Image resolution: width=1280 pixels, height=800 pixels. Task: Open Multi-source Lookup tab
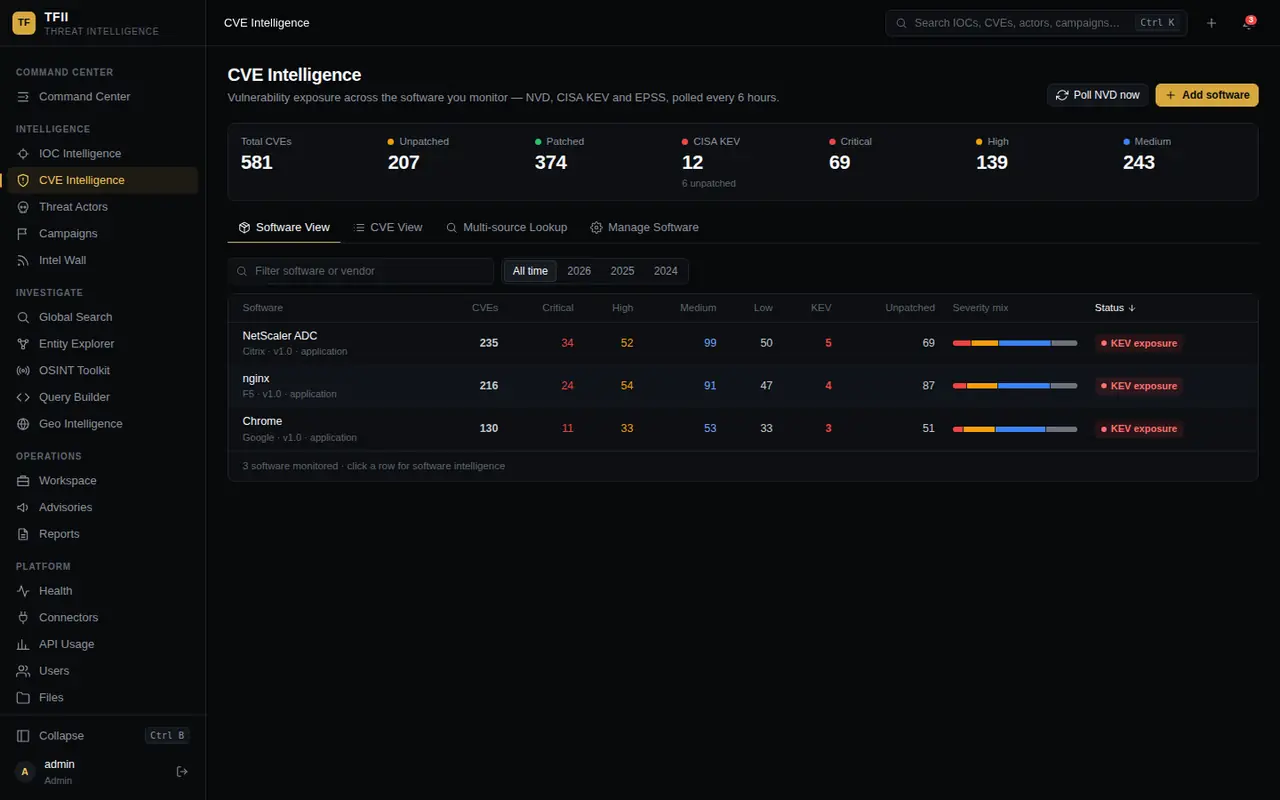click(506, 228)
